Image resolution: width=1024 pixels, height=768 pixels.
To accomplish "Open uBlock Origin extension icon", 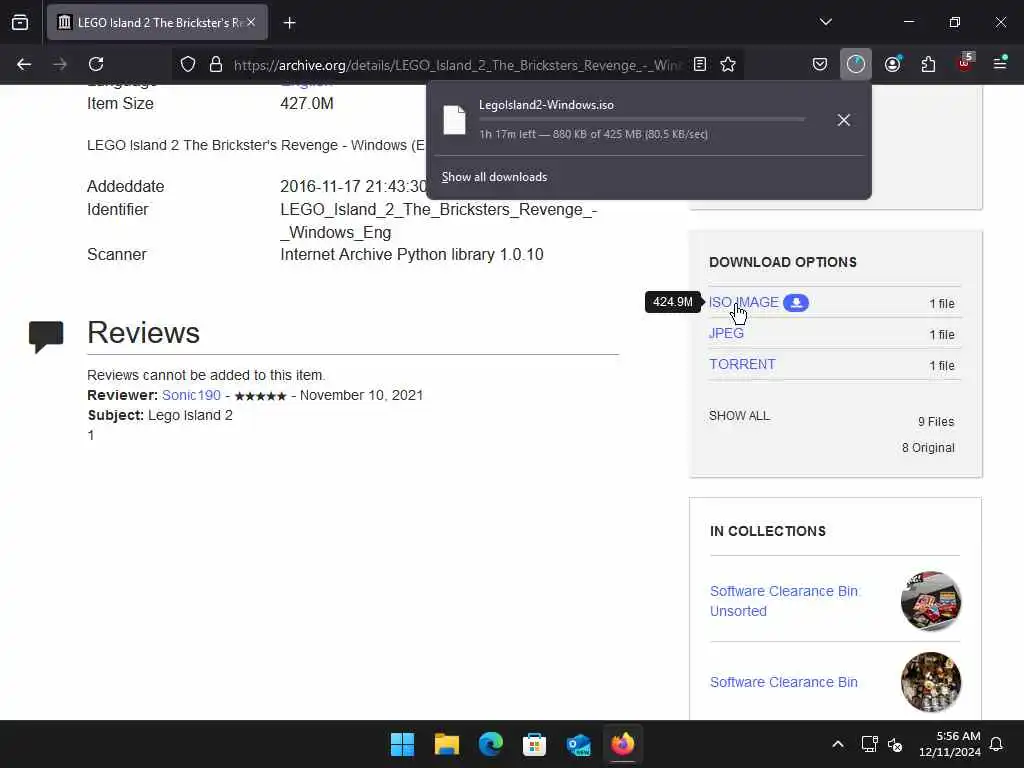I will tap(965, 63).
